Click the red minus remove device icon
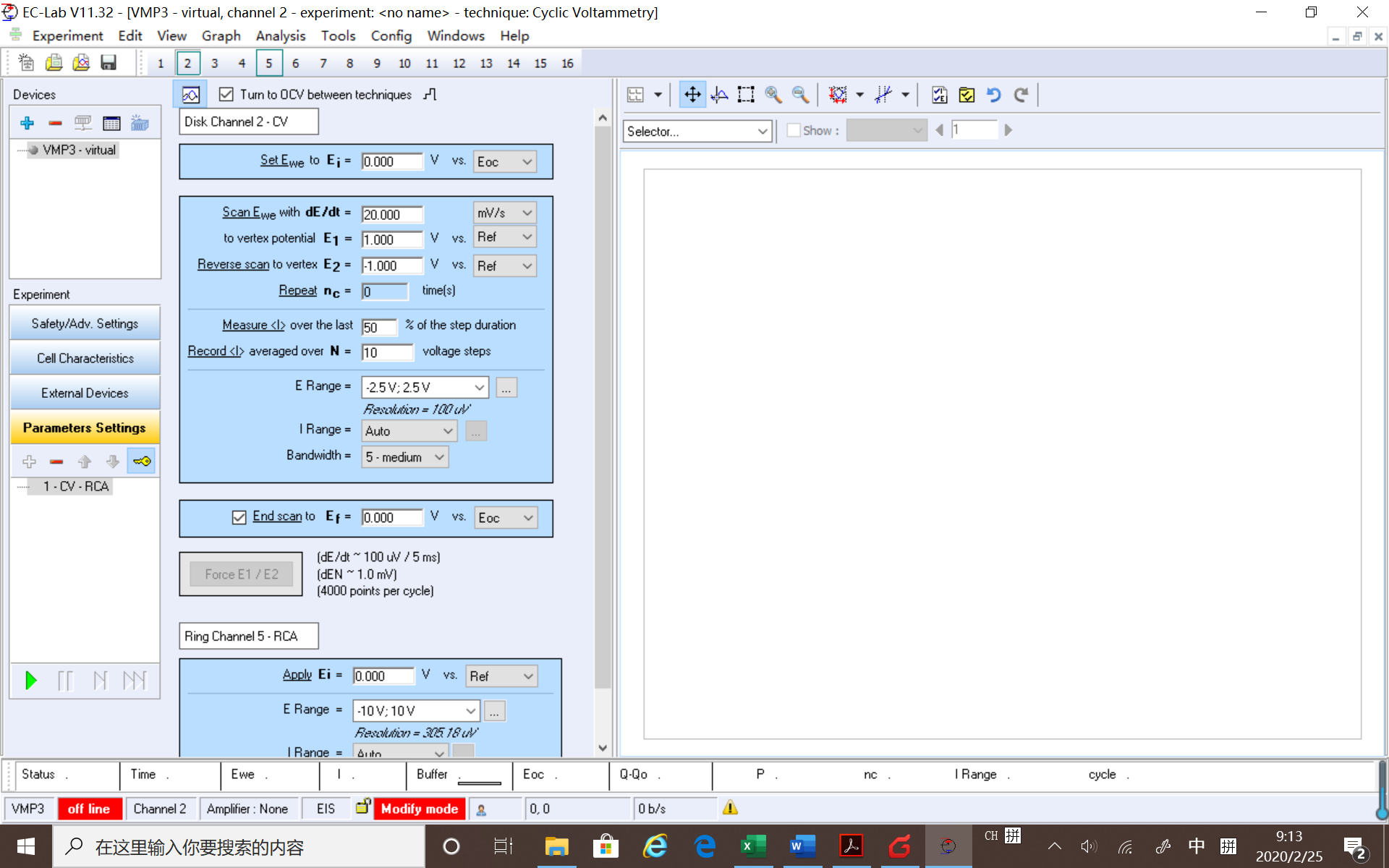This screenshot has width=1389, height=868. [x=55, y=123]
